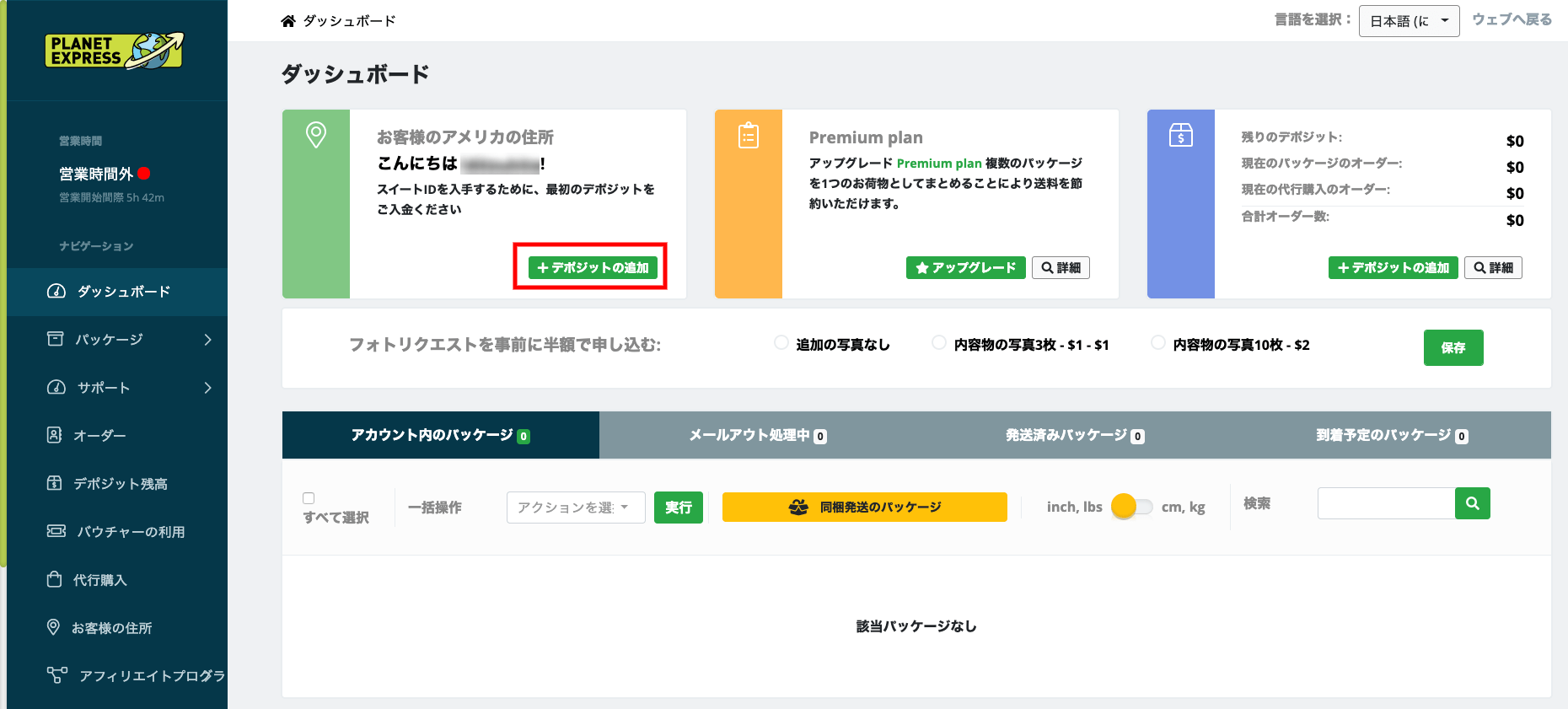Click the Planet Express logo
This screenshot has width=1568, height=709.
tap(114, 51)
